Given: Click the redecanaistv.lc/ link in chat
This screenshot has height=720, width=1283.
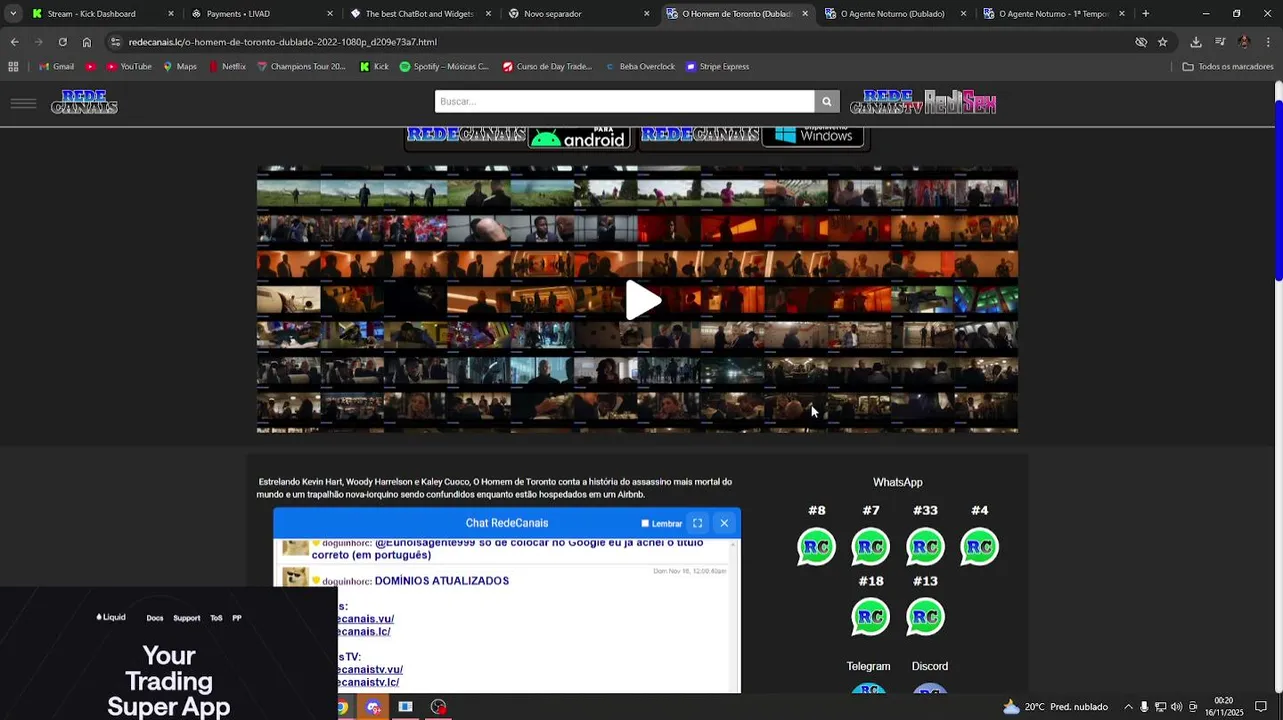Looking at the screenshot, I should [369, 683].
